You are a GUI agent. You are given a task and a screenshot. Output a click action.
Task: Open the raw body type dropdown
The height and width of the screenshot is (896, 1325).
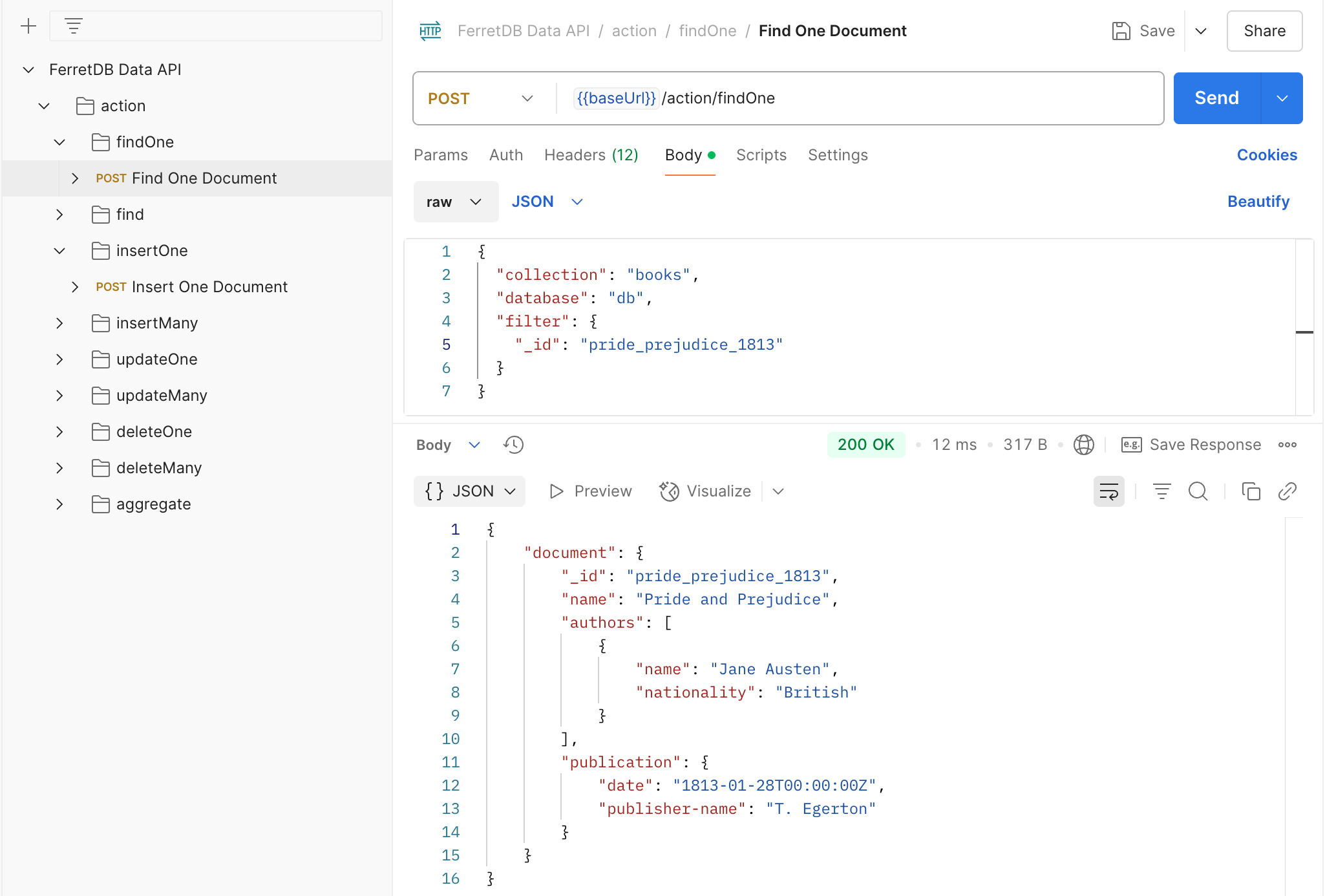pos(455,202)
